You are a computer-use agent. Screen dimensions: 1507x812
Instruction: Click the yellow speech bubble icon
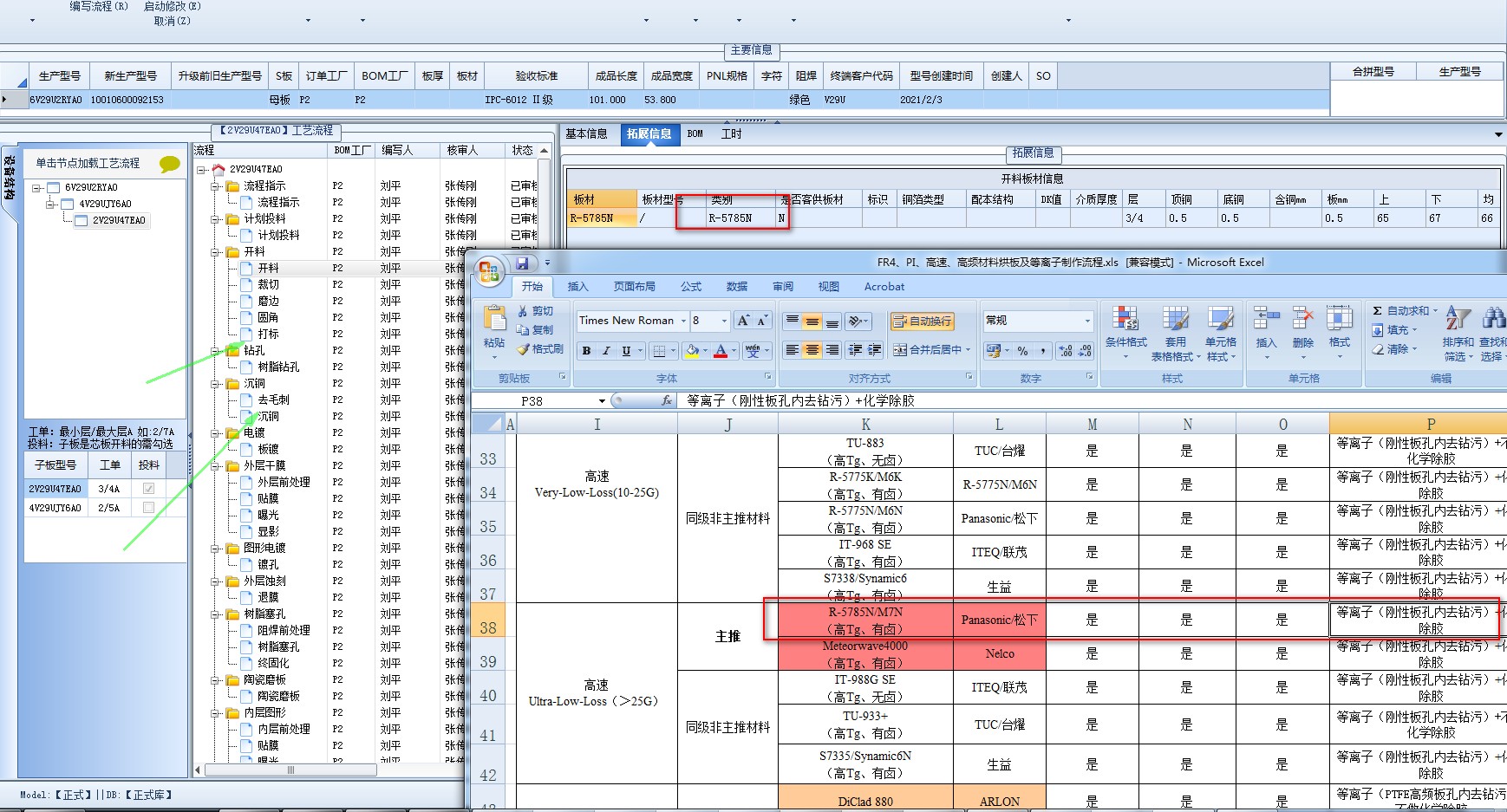(170, 164)
